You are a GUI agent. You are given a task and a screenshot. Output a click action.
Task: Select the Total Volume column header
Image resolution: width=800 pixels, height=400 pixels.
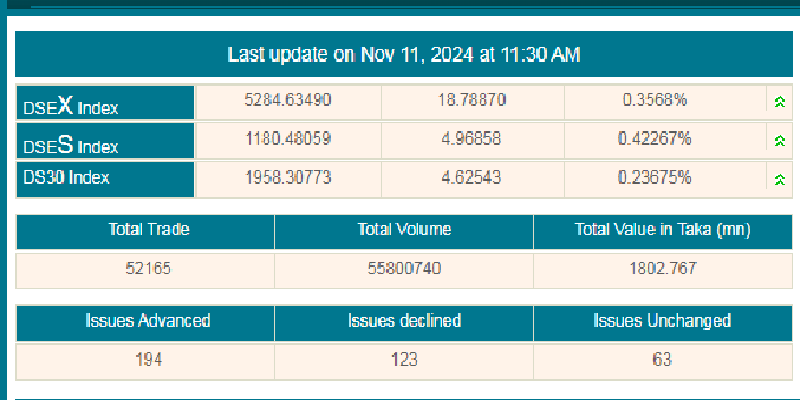[404, 230]
